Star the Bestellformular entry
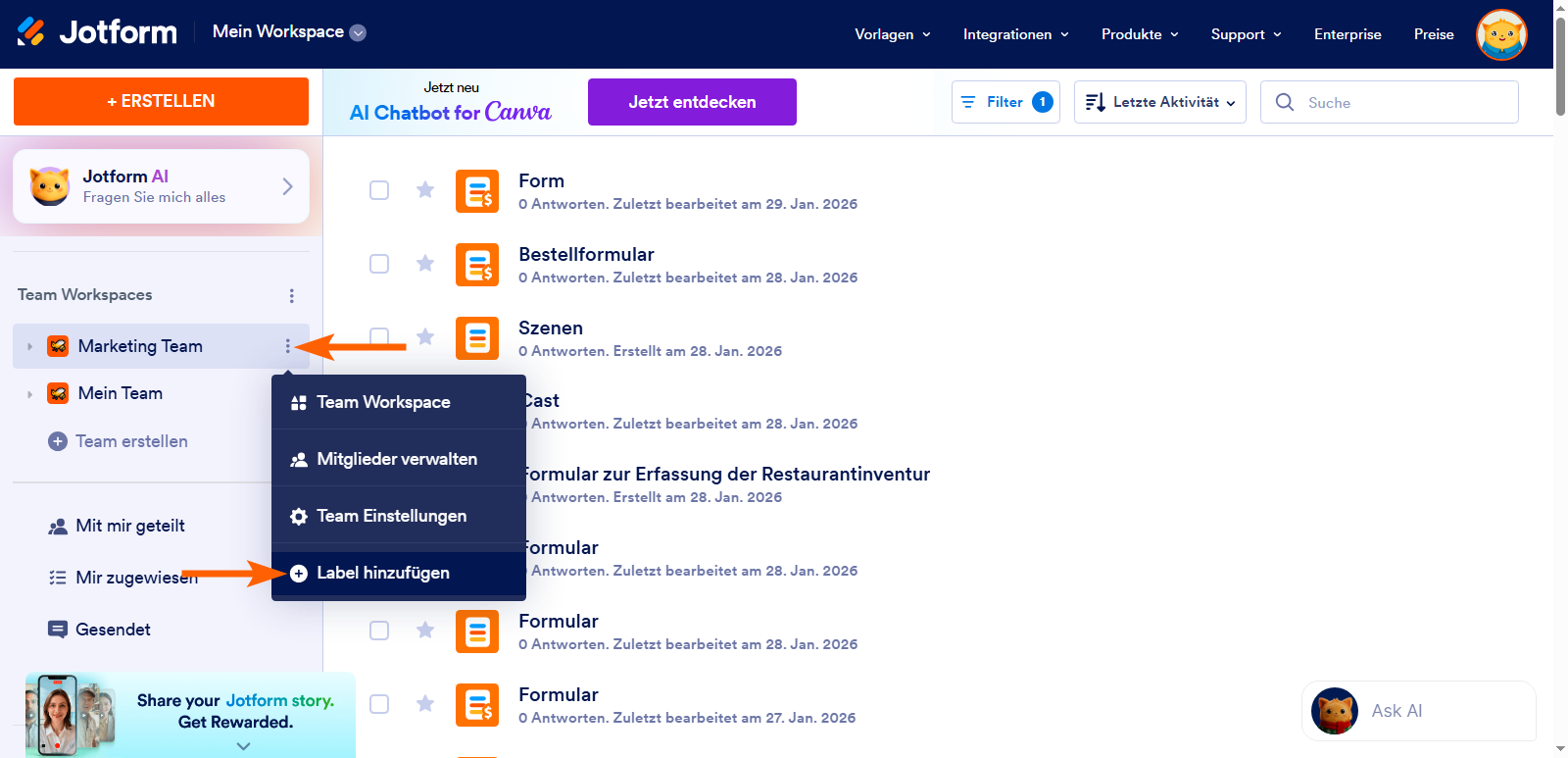Viewport: 1568px width, 758px height. tap(425, 263)
